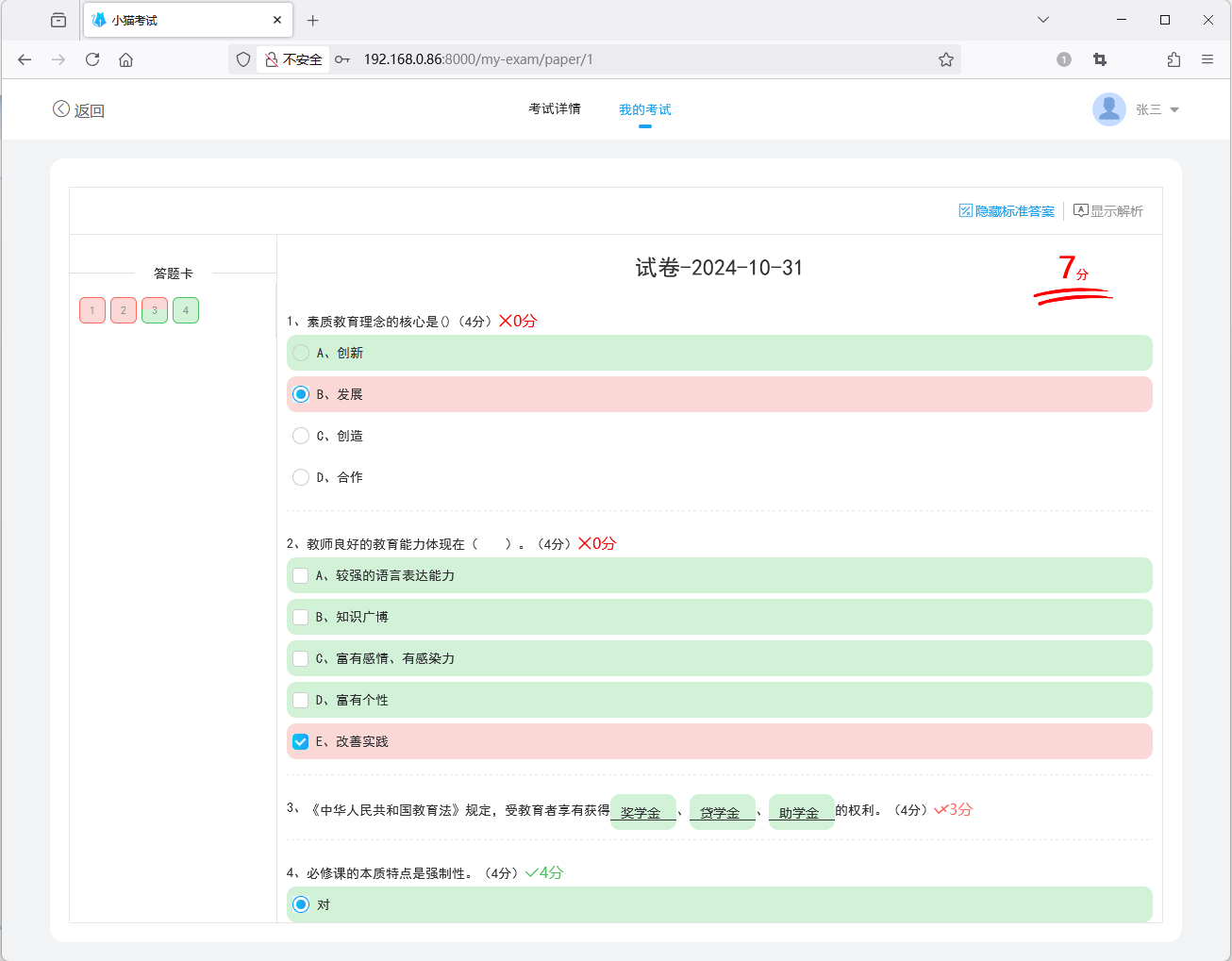Viewport: 1232px width, 961px height.
Task: Uncheck option E 改善实践
Action: (x=300, y=741)
